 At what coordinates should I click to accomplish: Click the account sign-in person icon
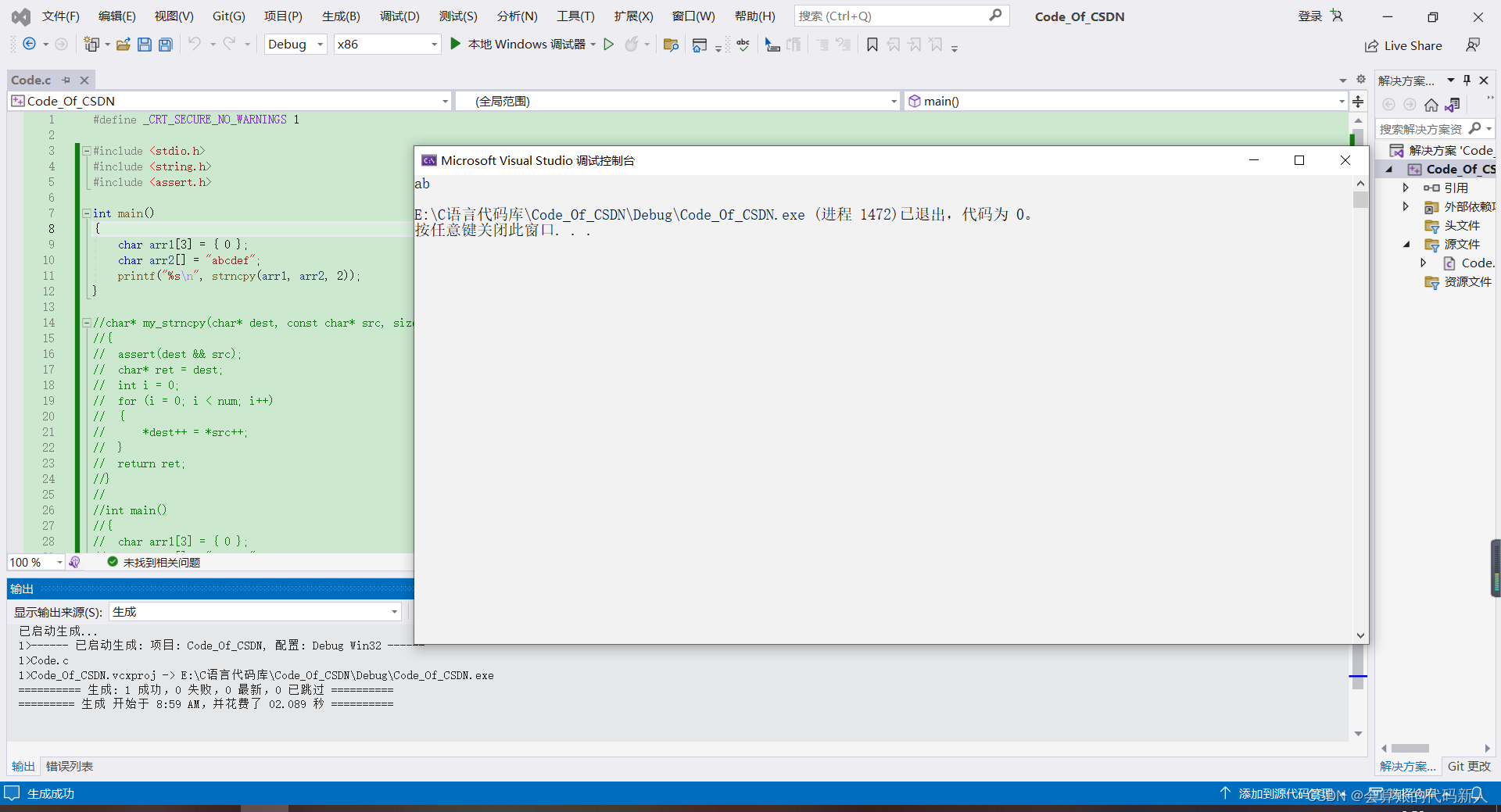[1337, 16]
